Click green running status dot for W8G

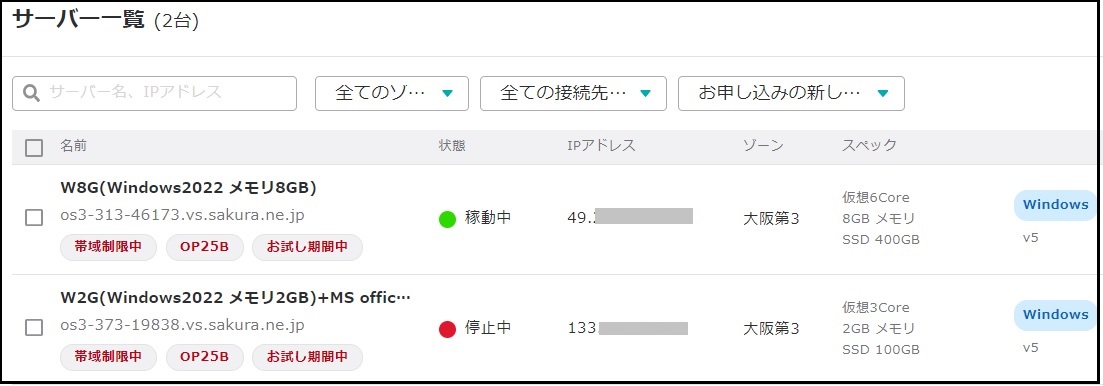447,219
